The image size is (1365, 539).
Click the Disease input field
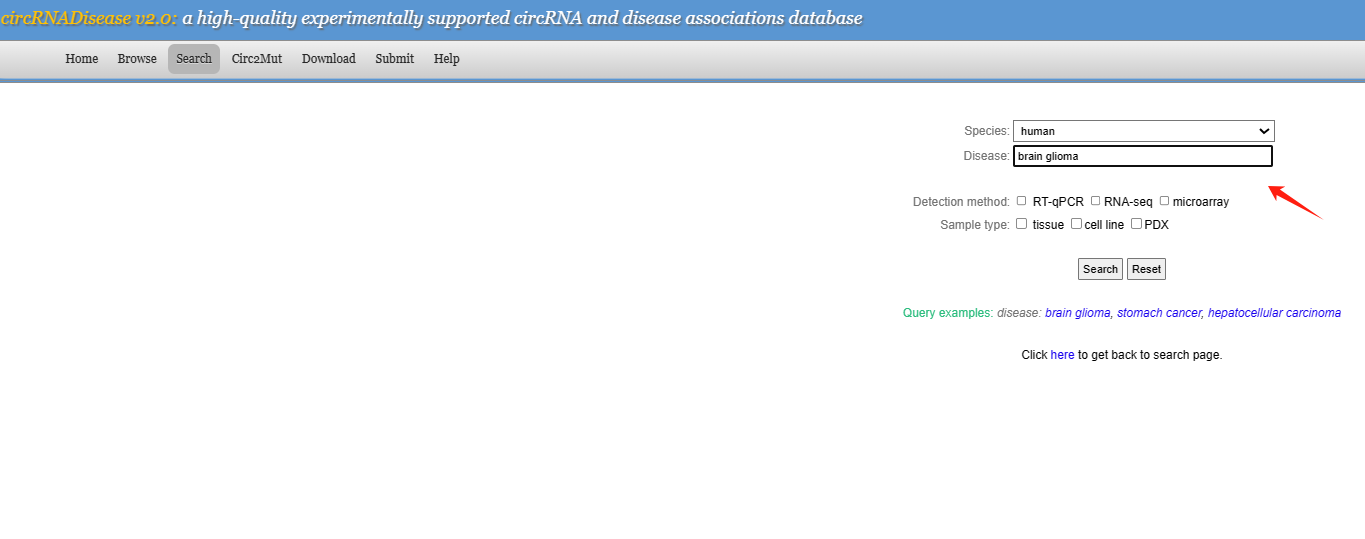tap(1142, 156)
